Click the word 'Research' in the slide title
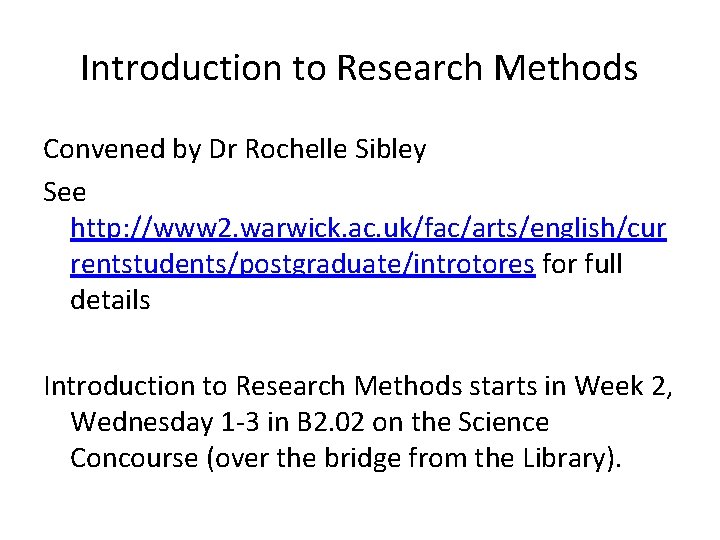This screenshot has height=540, width=720. pyautogui.click(x=410, y=68)
